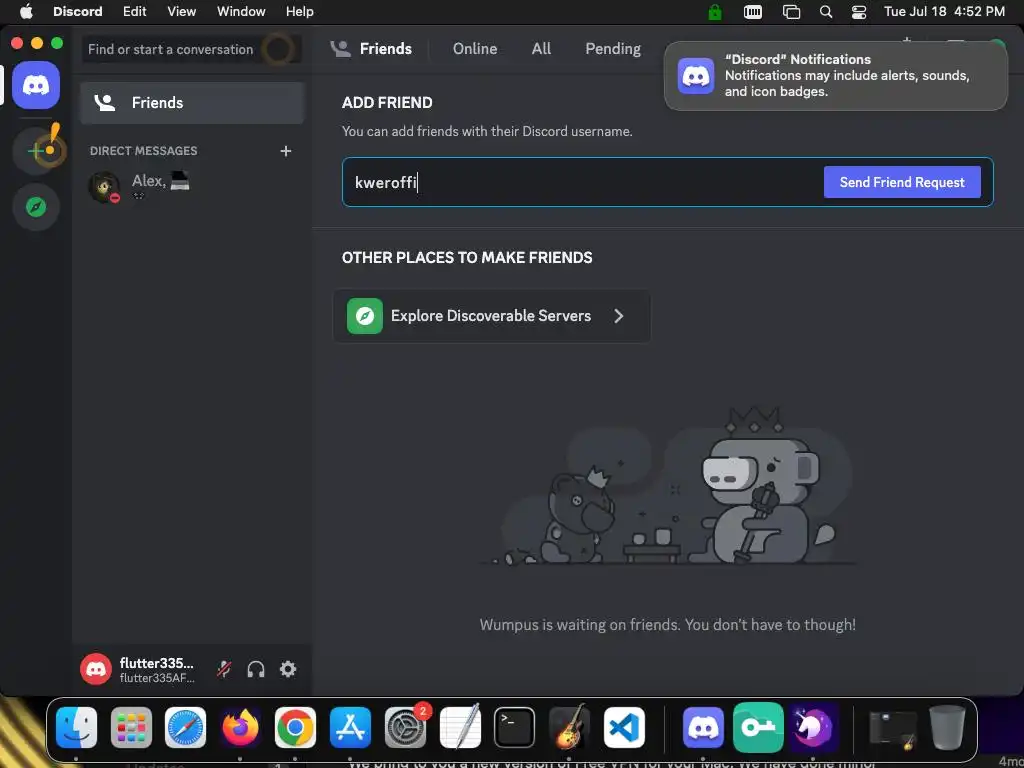Open the Apple menu
Viewport: 1024px width, 768px height.
(x=26, y=11)
